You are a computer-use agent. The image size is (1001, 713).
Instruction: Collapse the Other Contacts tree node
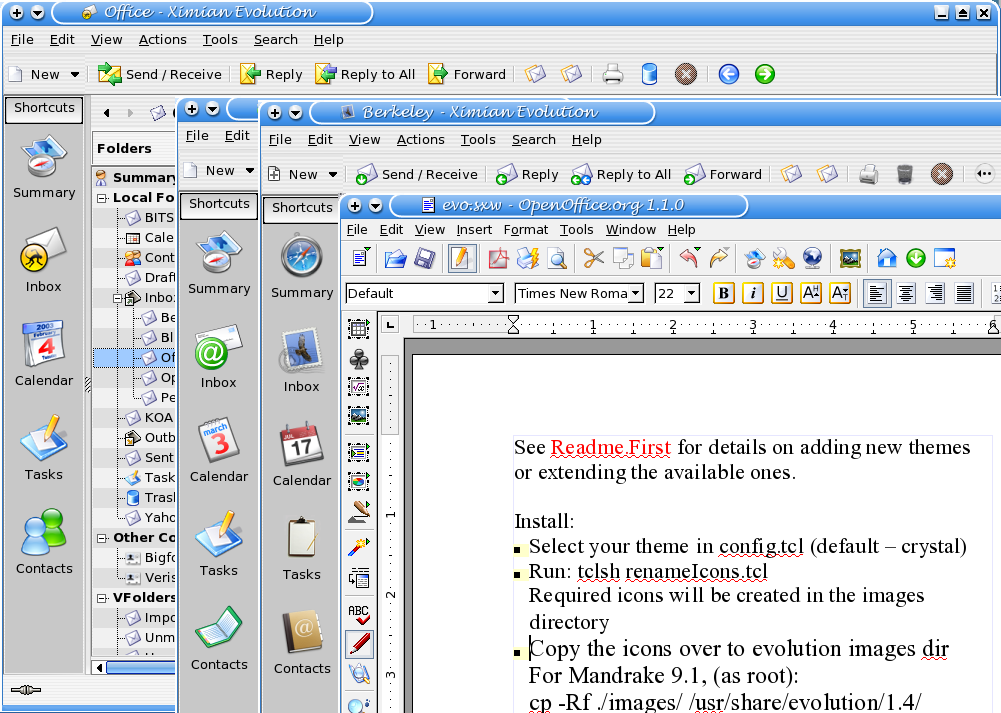coord(101,538)
